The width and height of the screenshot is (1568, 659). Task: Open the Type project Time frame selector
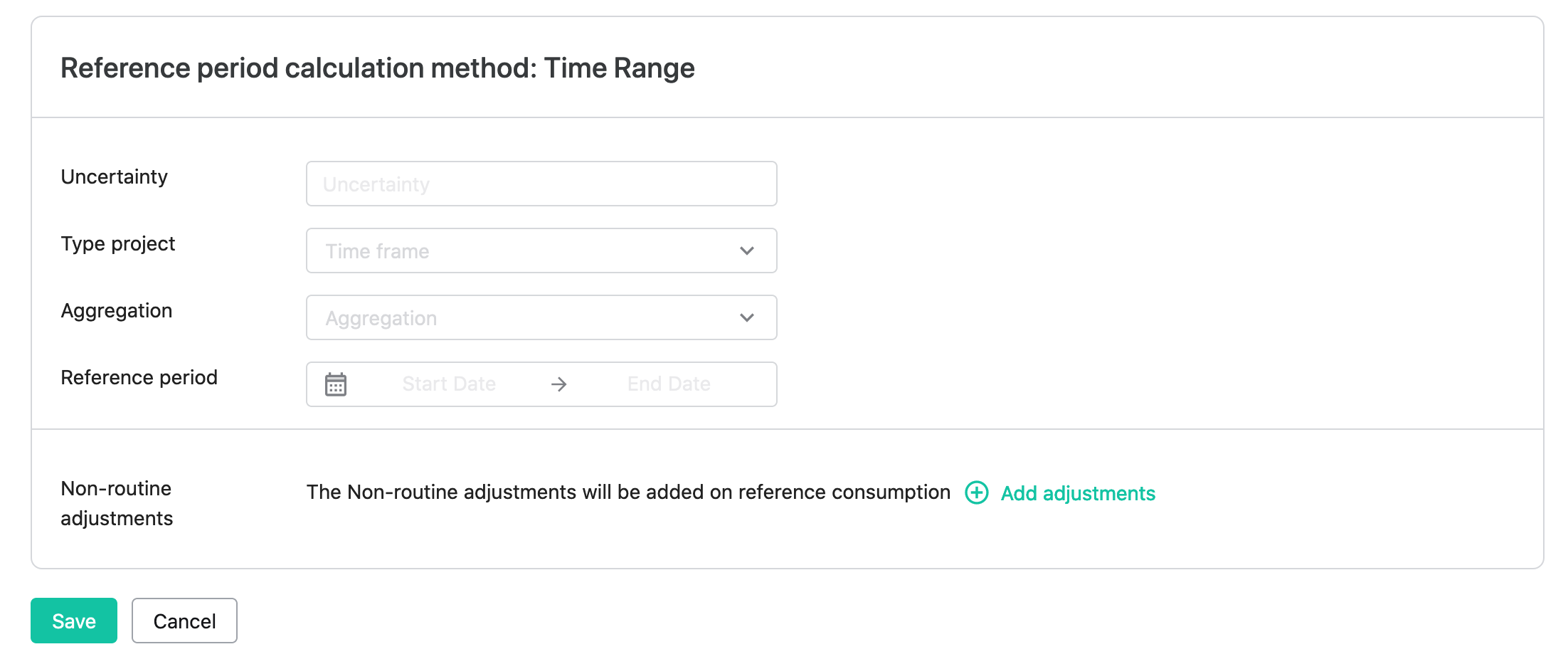pos(541,251)
